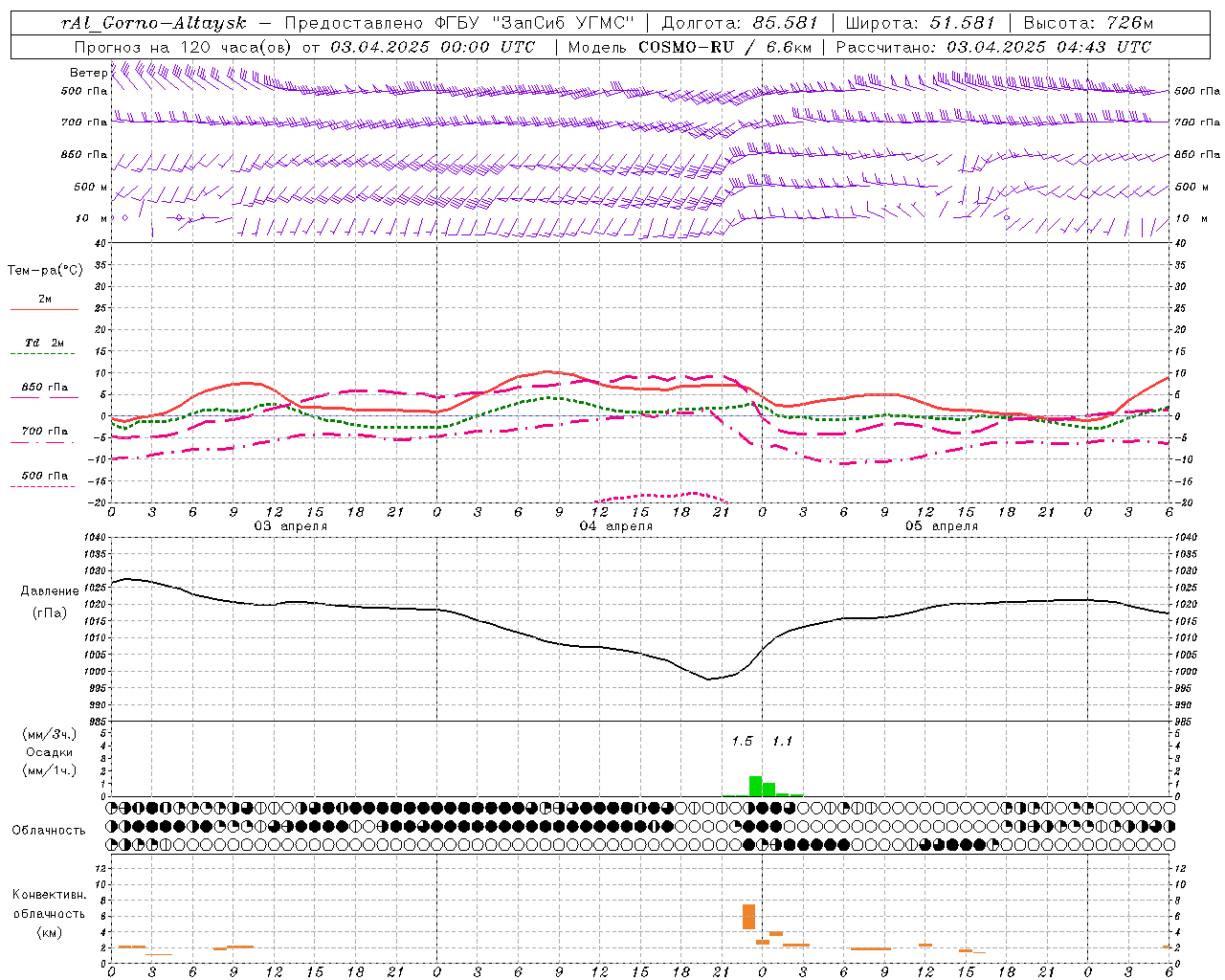Select the longitude value 85.581
This screenshot has height=980, width=1225.
pos(786,23)
